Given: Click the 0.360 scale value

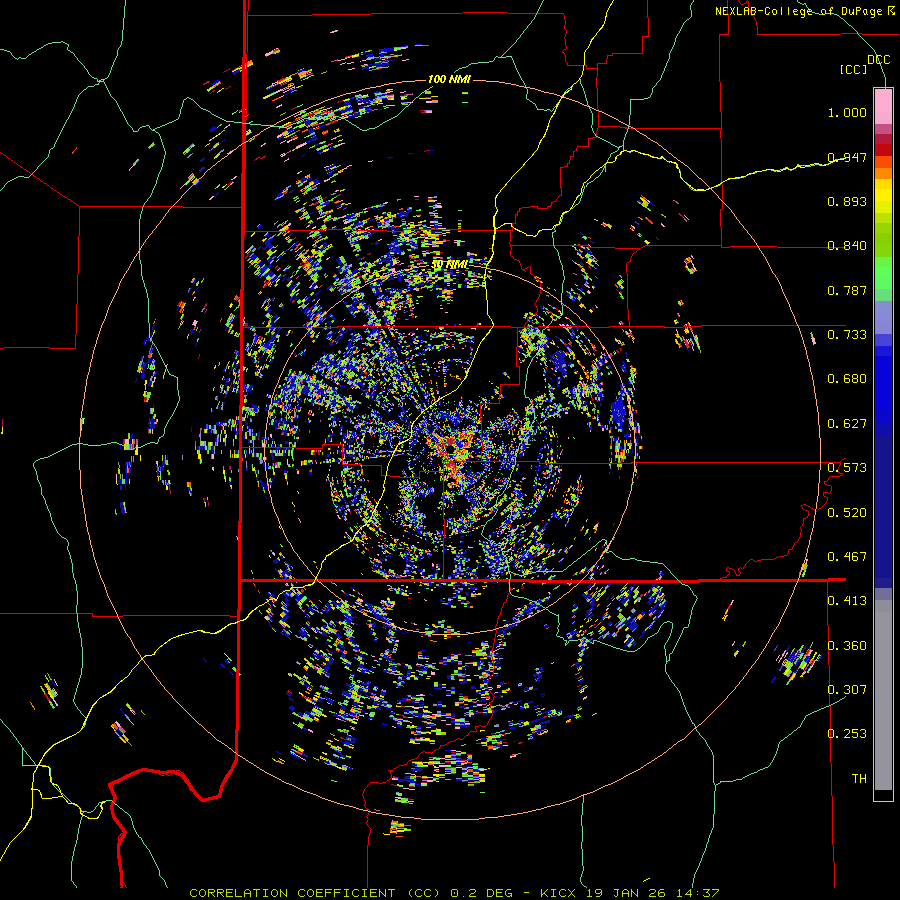Looking at the screenshot, I should 847,646.
